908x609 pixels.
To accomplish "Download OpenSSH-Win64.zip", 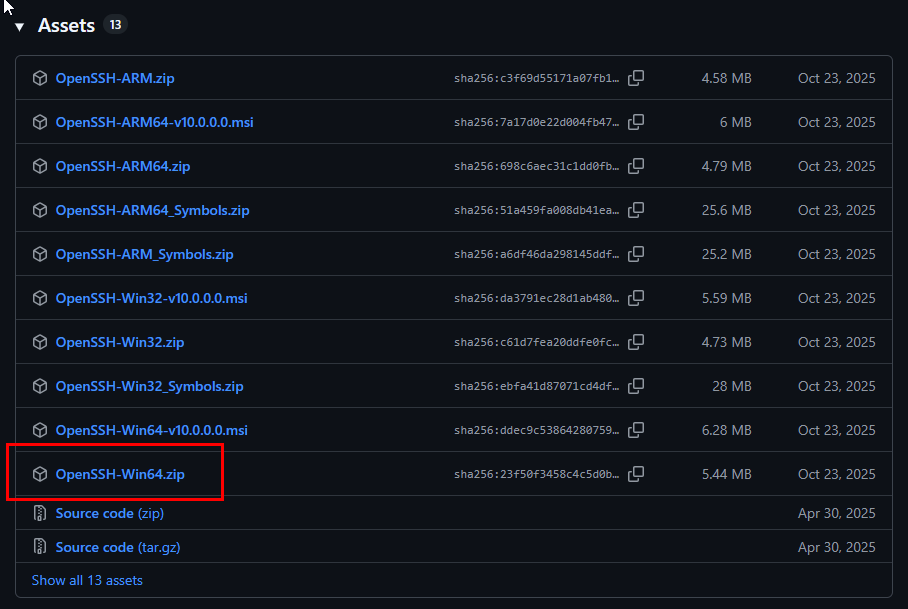I will pos(120,474).
